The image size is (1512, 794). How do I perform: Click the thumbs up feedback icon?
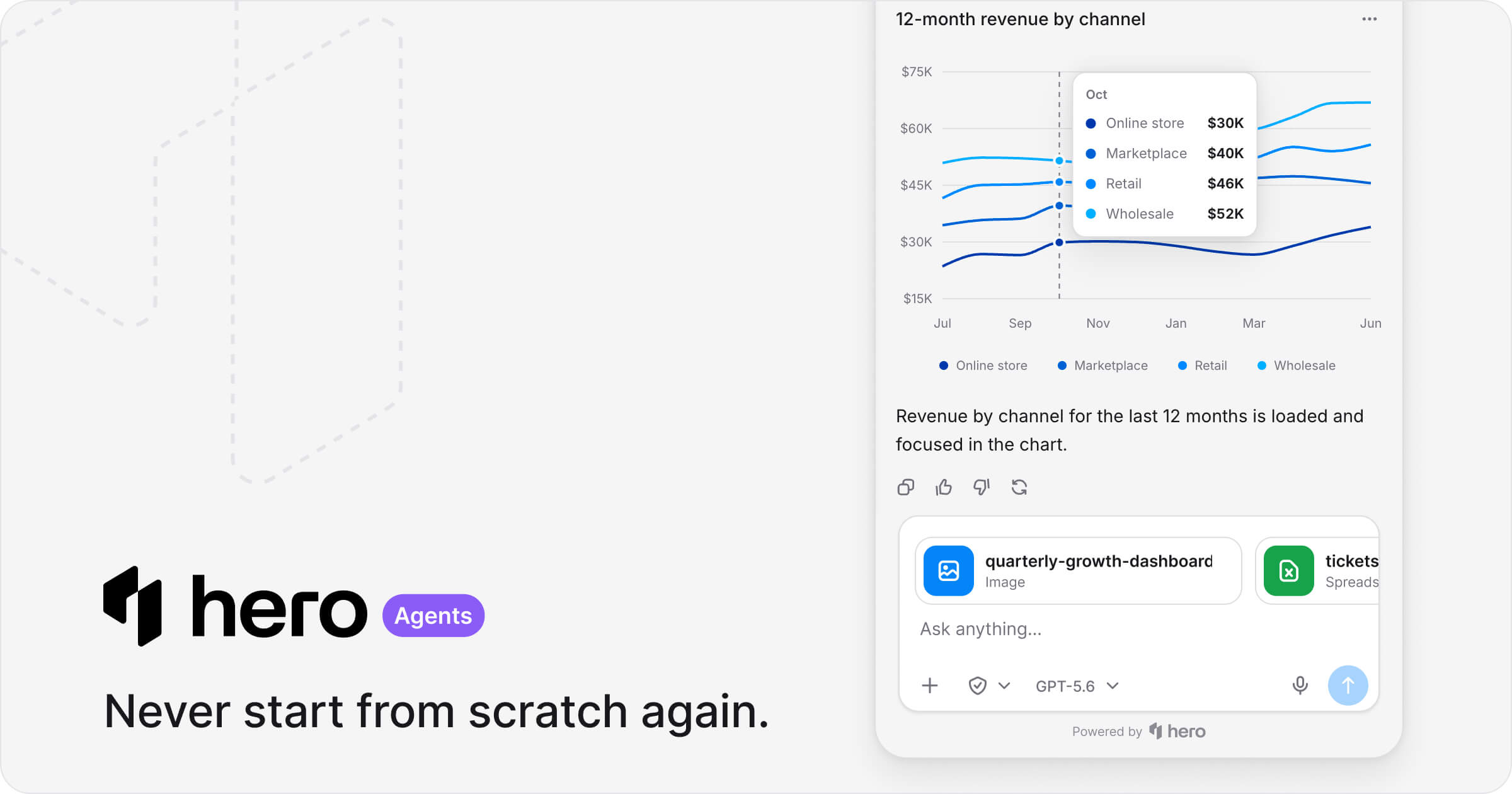[944, 487]
